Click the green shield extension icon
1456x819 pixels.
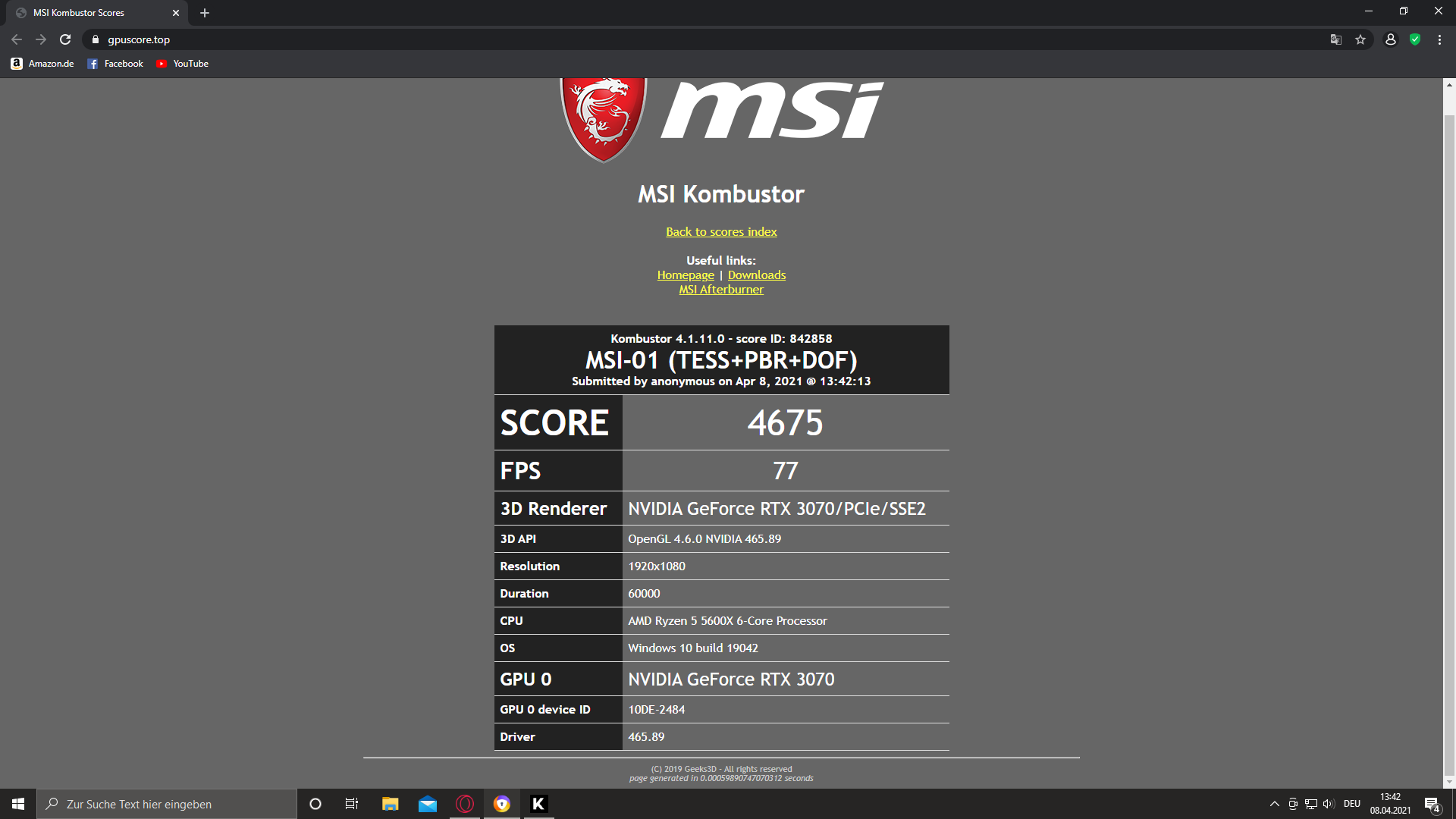coord(1415,39)
